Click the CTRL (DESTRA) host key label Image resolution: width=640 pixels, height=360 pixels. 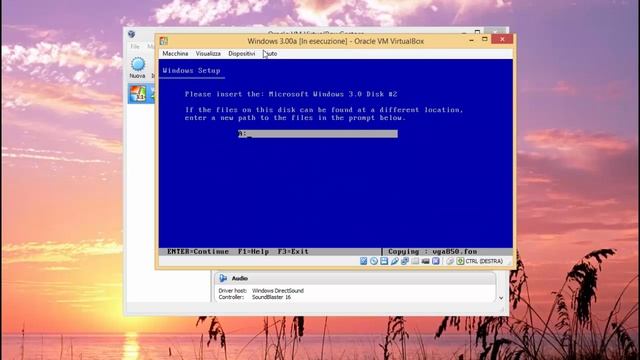[x=484, y=261]
